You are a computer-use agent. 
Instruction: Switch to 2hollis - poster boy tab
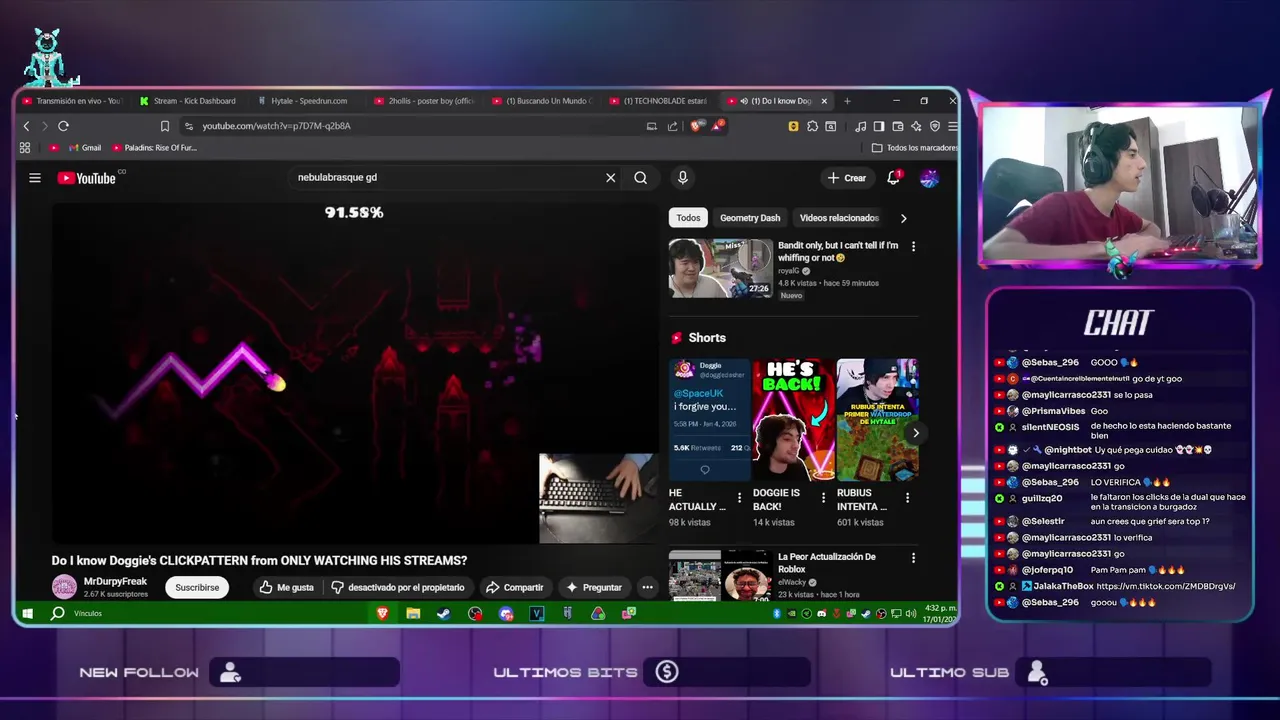tap(424, 101)
